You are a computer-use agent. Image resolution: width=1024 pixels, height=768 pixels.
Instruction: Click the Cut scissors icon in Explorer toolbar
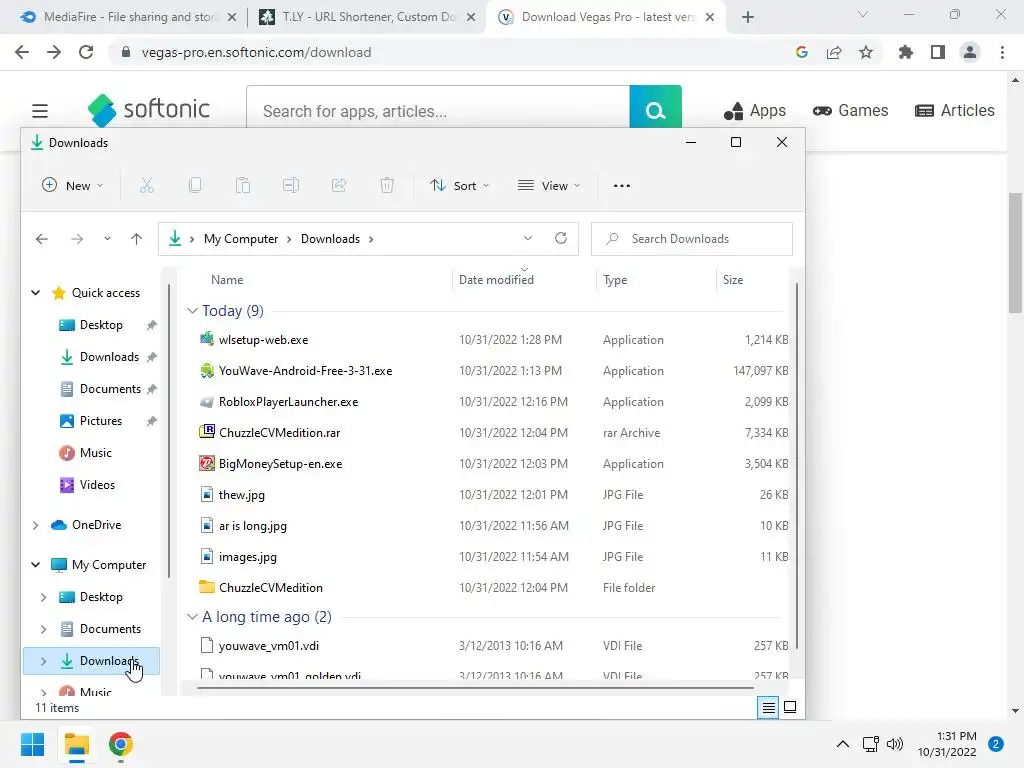147,185
